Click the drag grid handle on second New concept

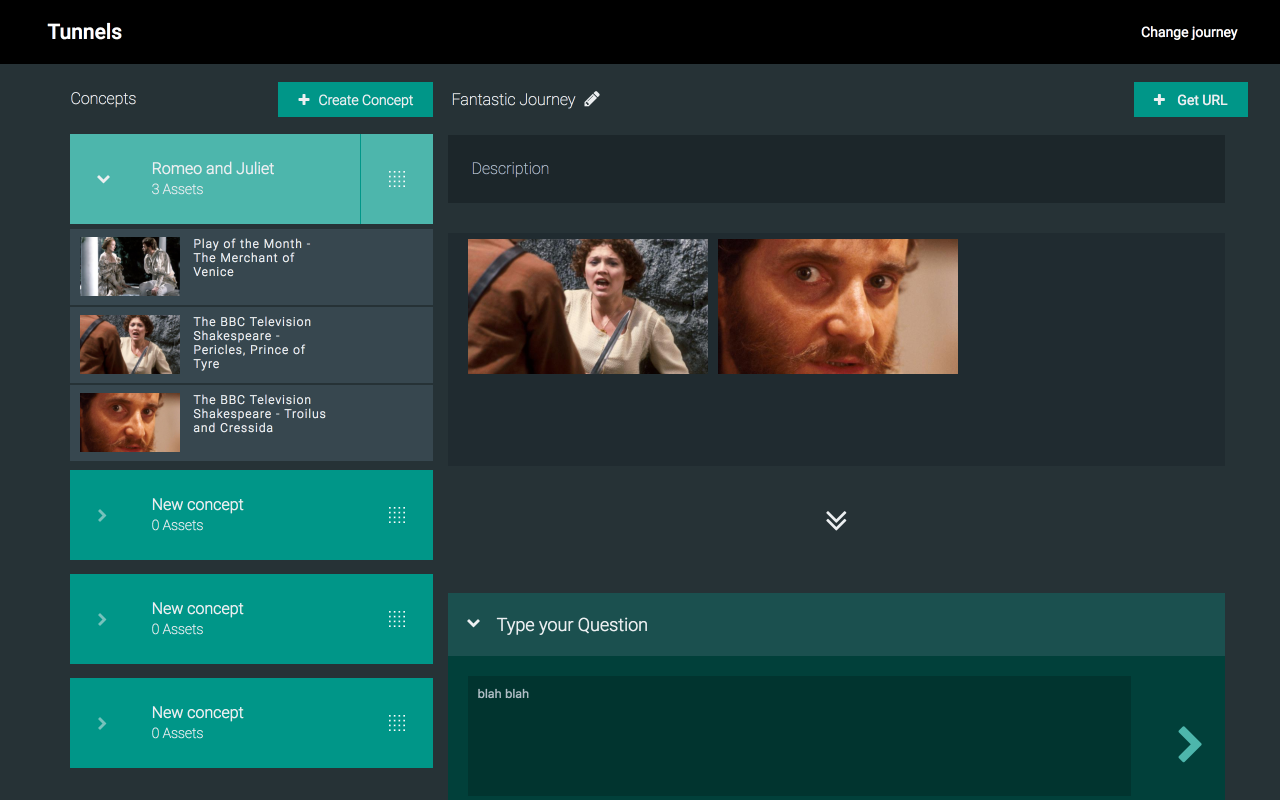397,619
